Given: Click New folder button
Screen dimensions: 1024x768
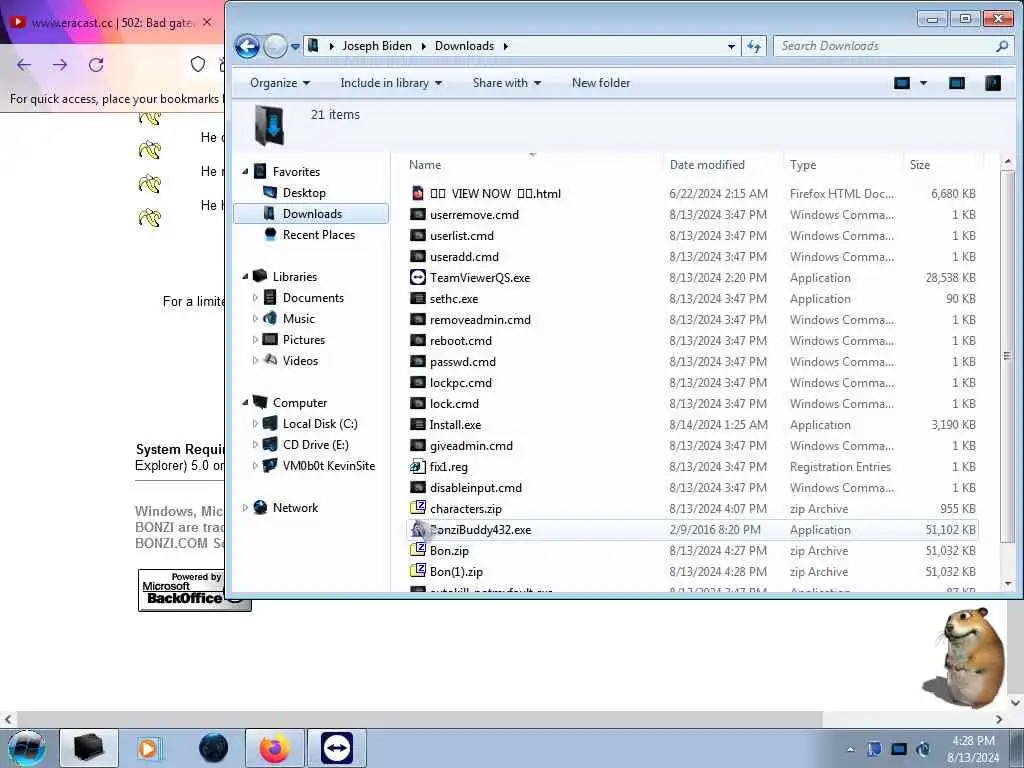Looking at the screenshot, I should coord(601,83).
